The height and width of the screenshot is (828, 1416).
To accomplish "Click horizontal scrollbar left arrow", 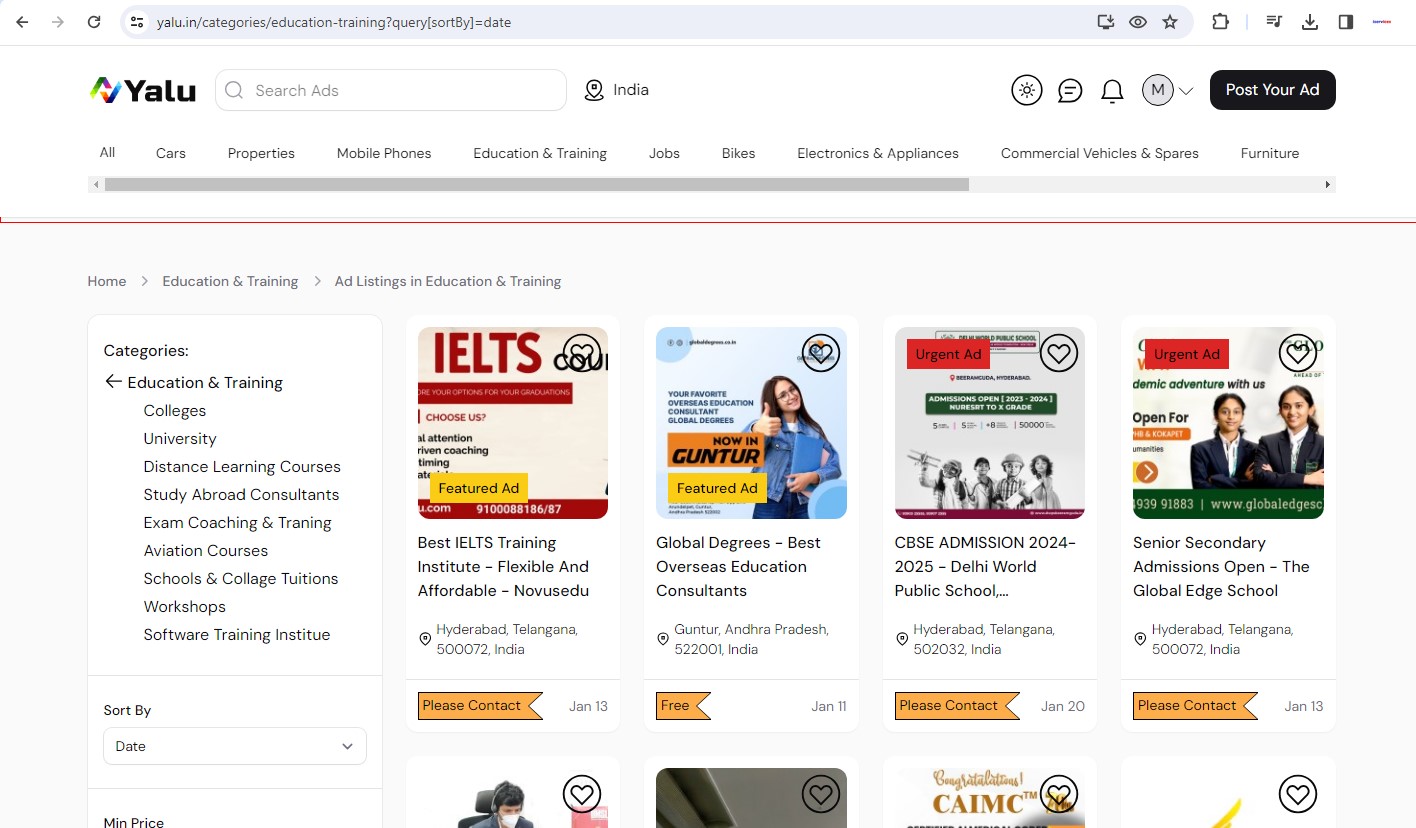I will [96, 184].
